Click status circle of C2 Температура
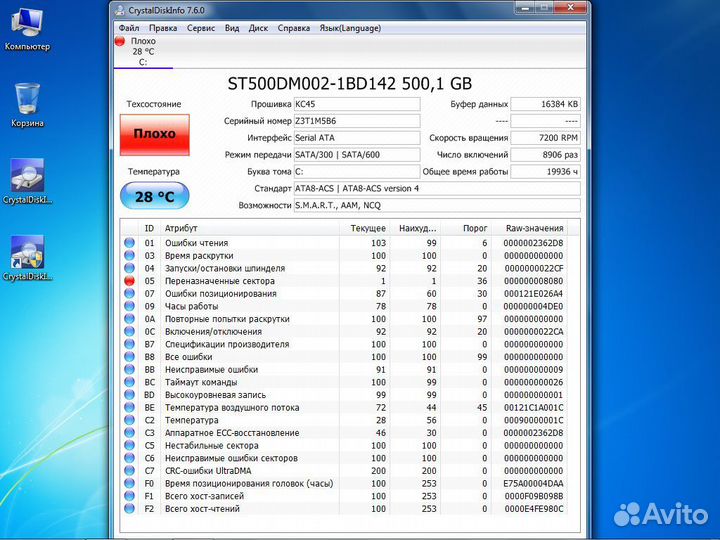This screenshot has height=540, width=720. click(x=129, y=420)
